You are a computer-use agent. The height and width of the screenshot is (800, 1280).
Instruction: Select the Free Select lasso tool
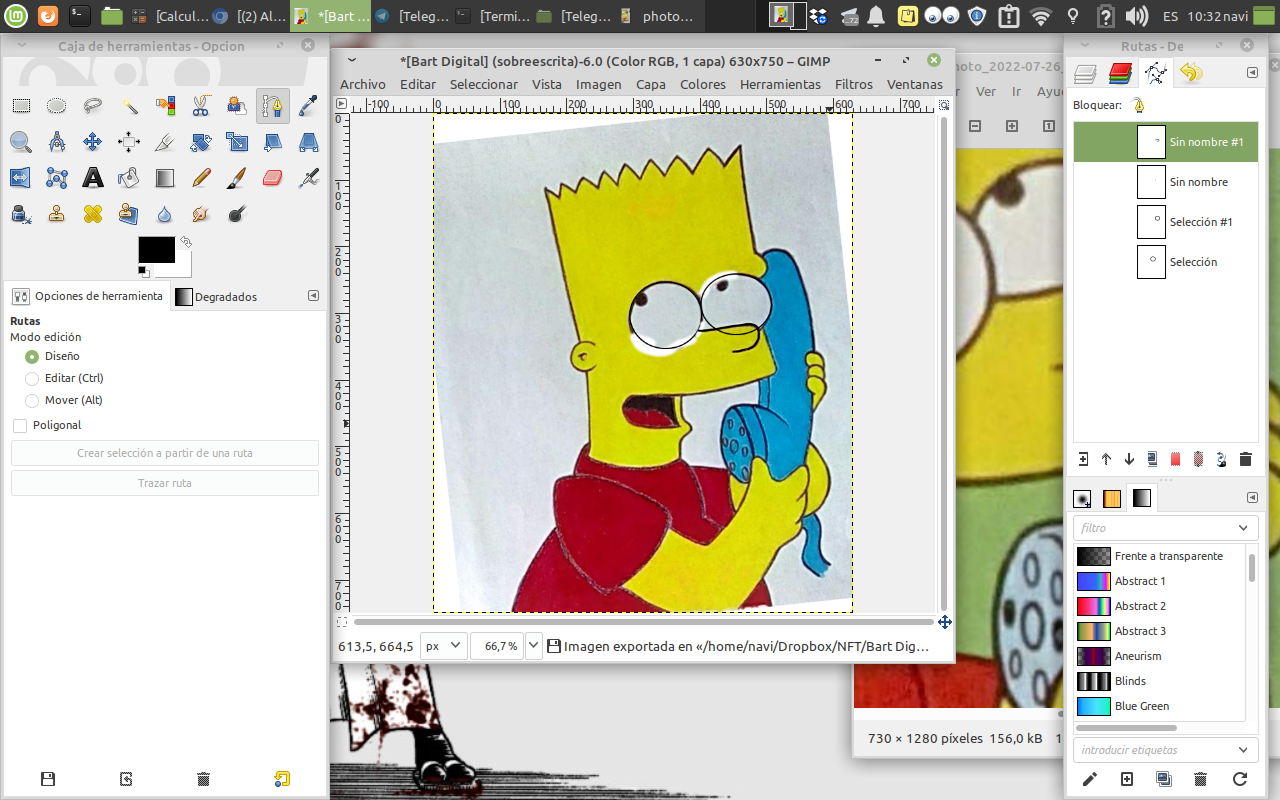(x=93, y=105)
